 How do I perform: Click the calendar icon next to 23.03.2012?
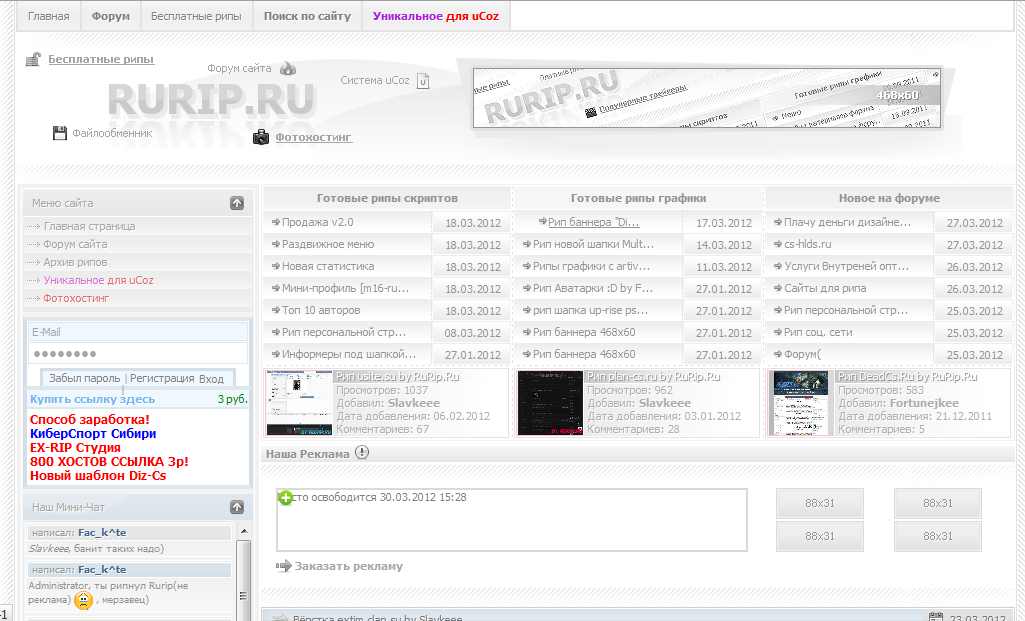[935, 617]
